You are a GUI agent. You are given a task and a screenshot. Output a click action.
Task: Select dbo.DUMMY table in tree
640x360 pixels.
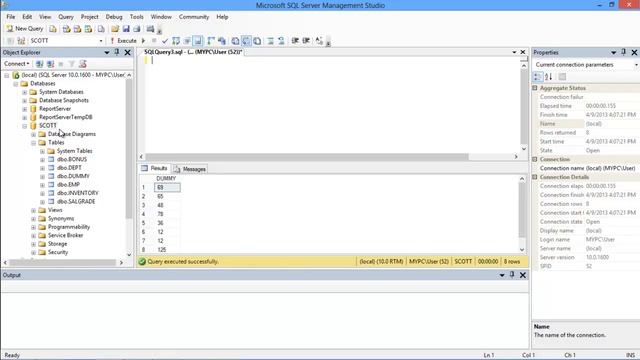point(73,176)
